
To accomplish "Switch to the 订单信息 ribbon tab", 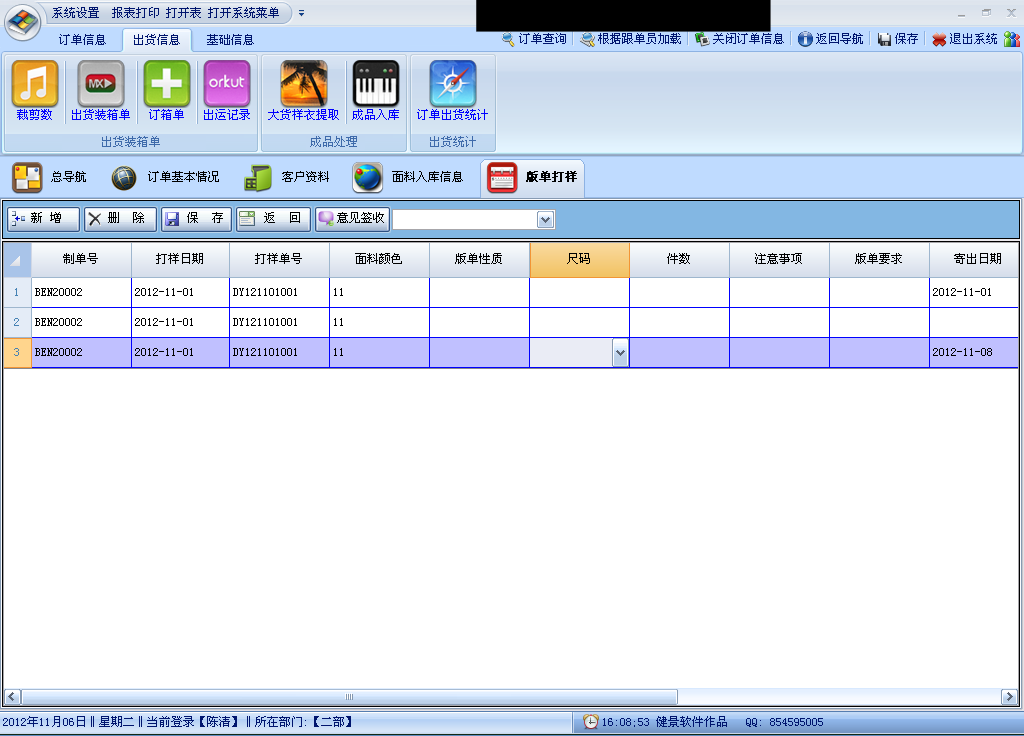I will click(x=82, y=40).
